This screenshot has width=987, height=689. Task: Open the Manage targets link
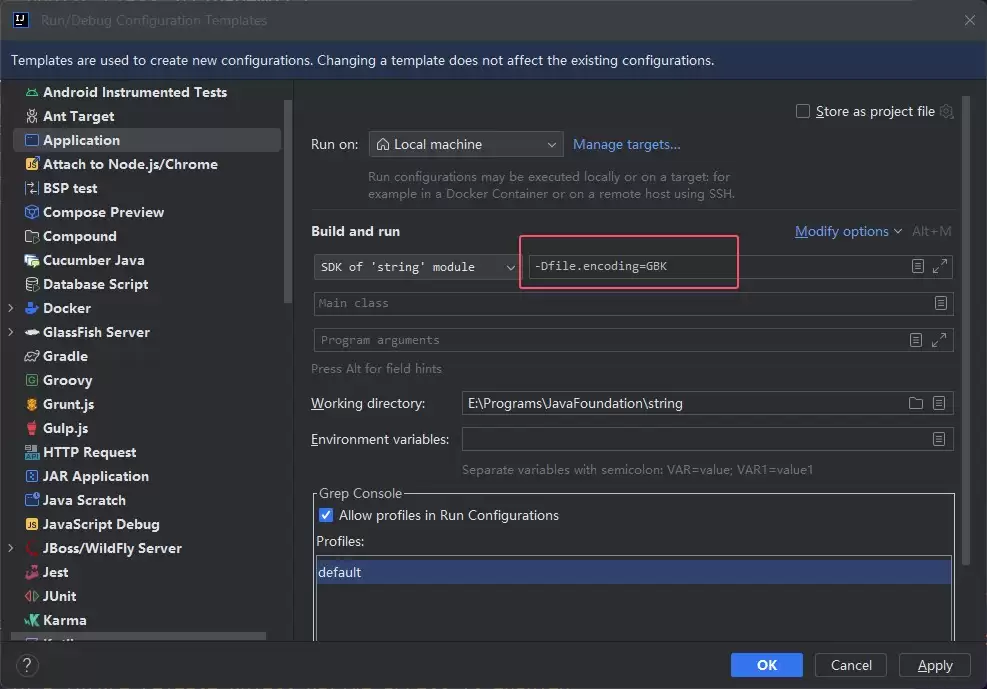coord(626,145)
